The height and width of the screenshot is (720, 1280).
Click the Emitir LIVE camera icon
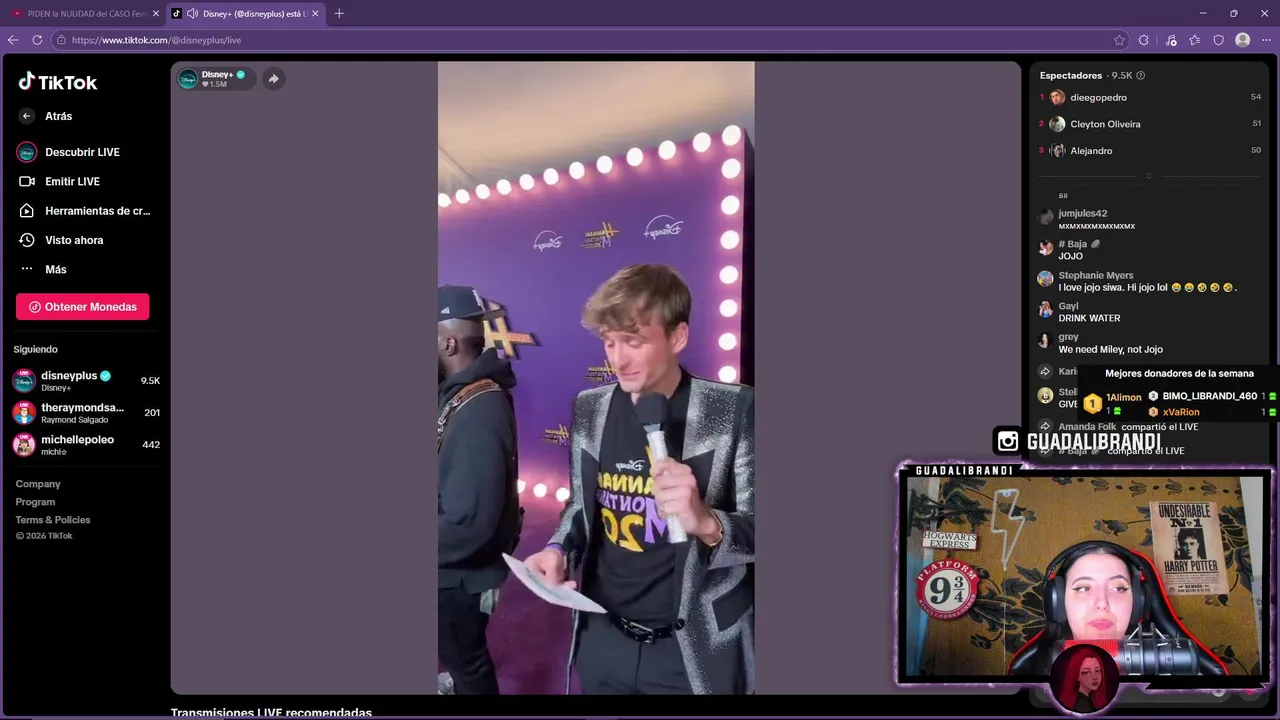[27, 181]
